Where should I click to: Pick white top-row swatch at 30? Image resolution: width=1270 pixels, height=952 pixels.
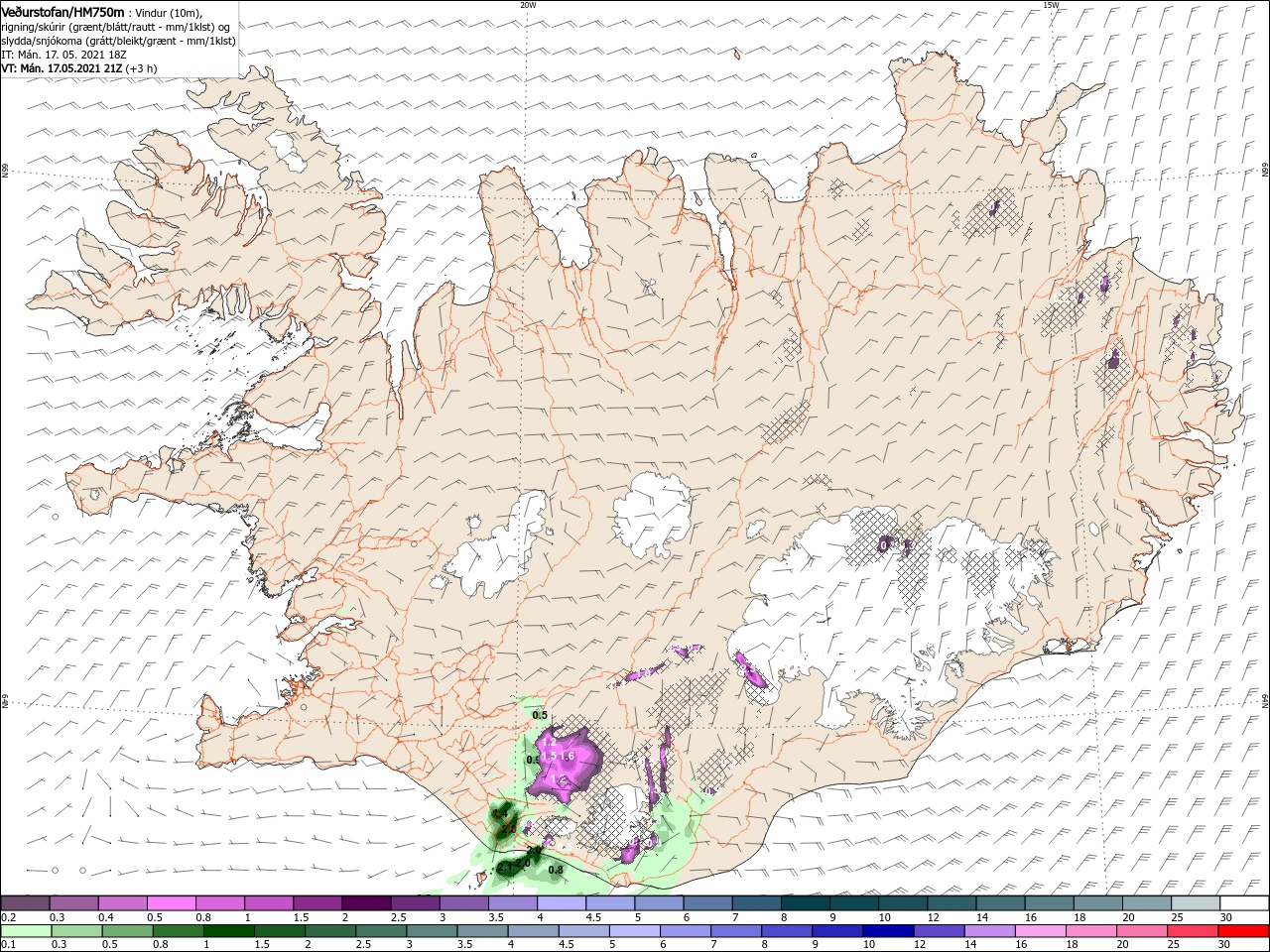tap(1244, 902)
